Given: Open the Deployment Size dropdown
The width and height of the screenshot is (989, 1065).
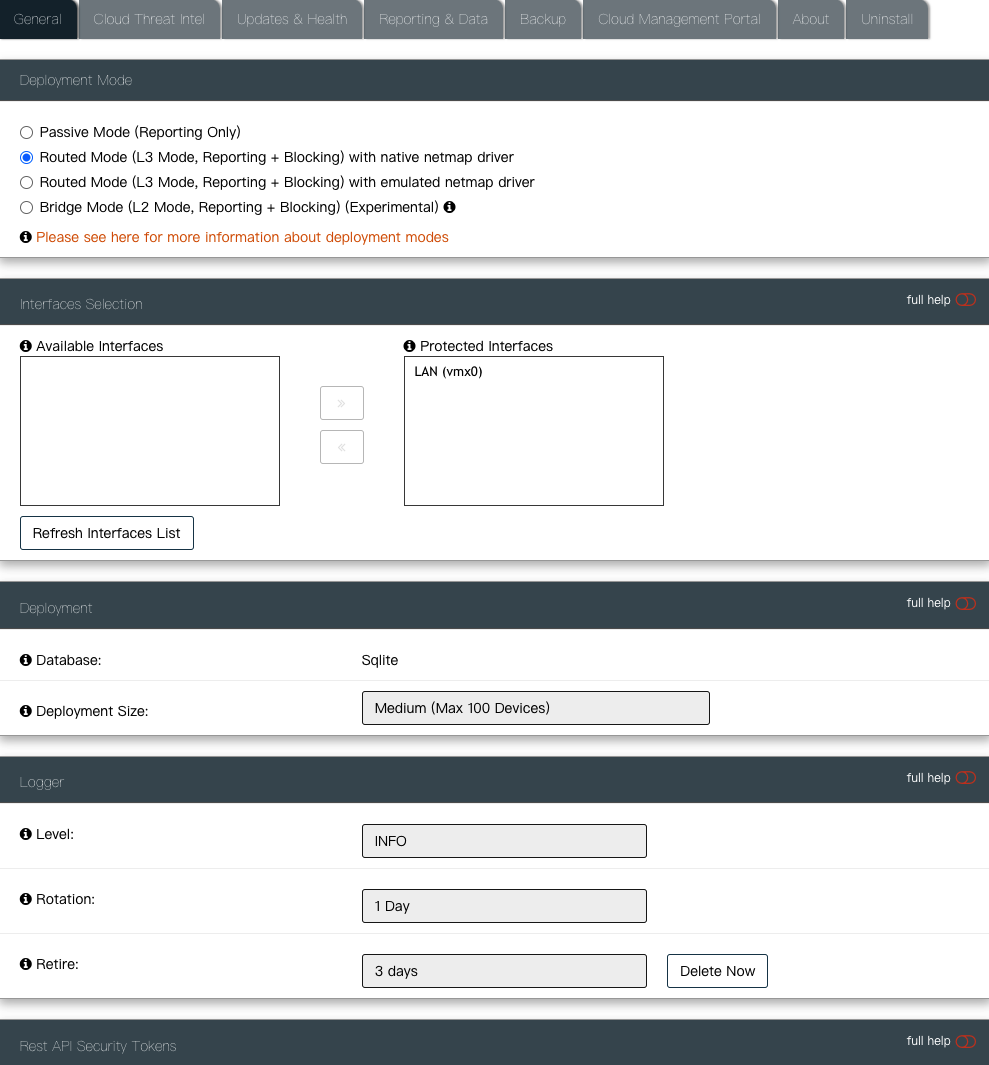Looking at the screenshot, I should (535, 708).
